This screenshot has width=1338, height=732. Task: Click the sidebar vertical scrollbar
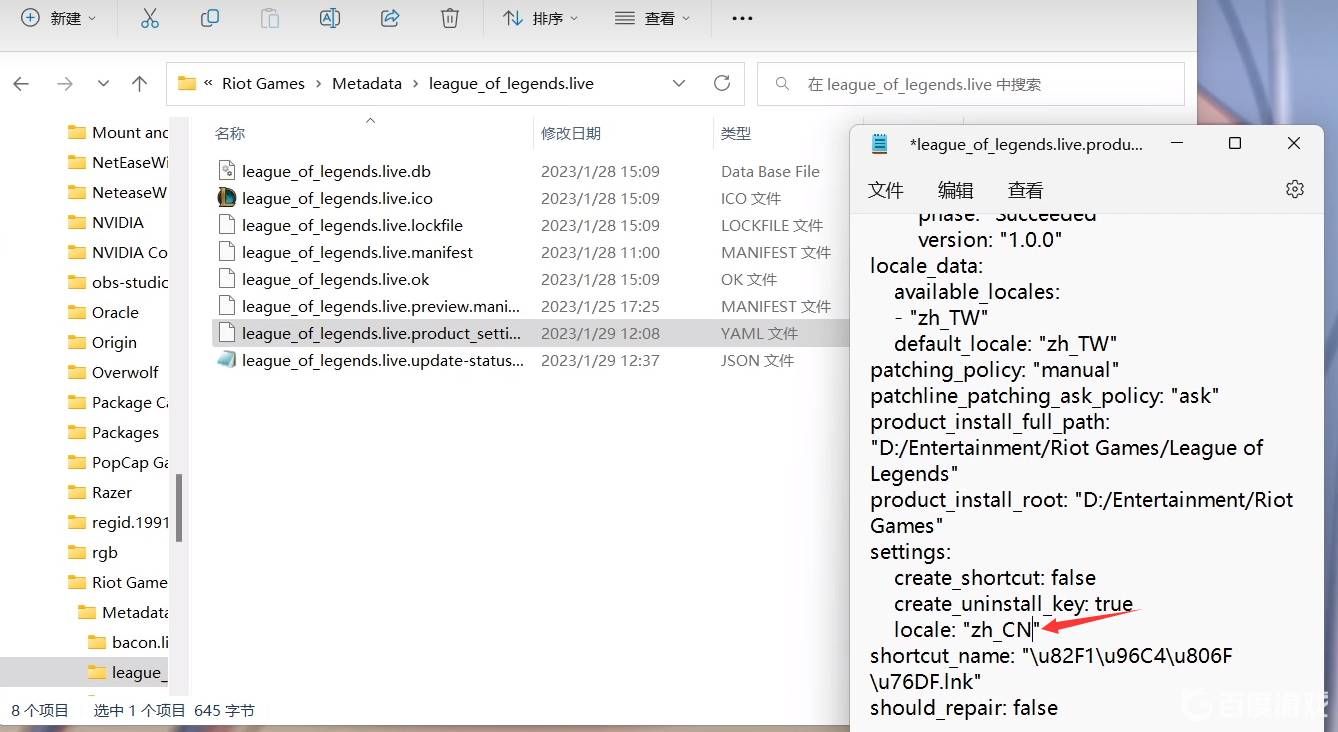pos(180,506)
